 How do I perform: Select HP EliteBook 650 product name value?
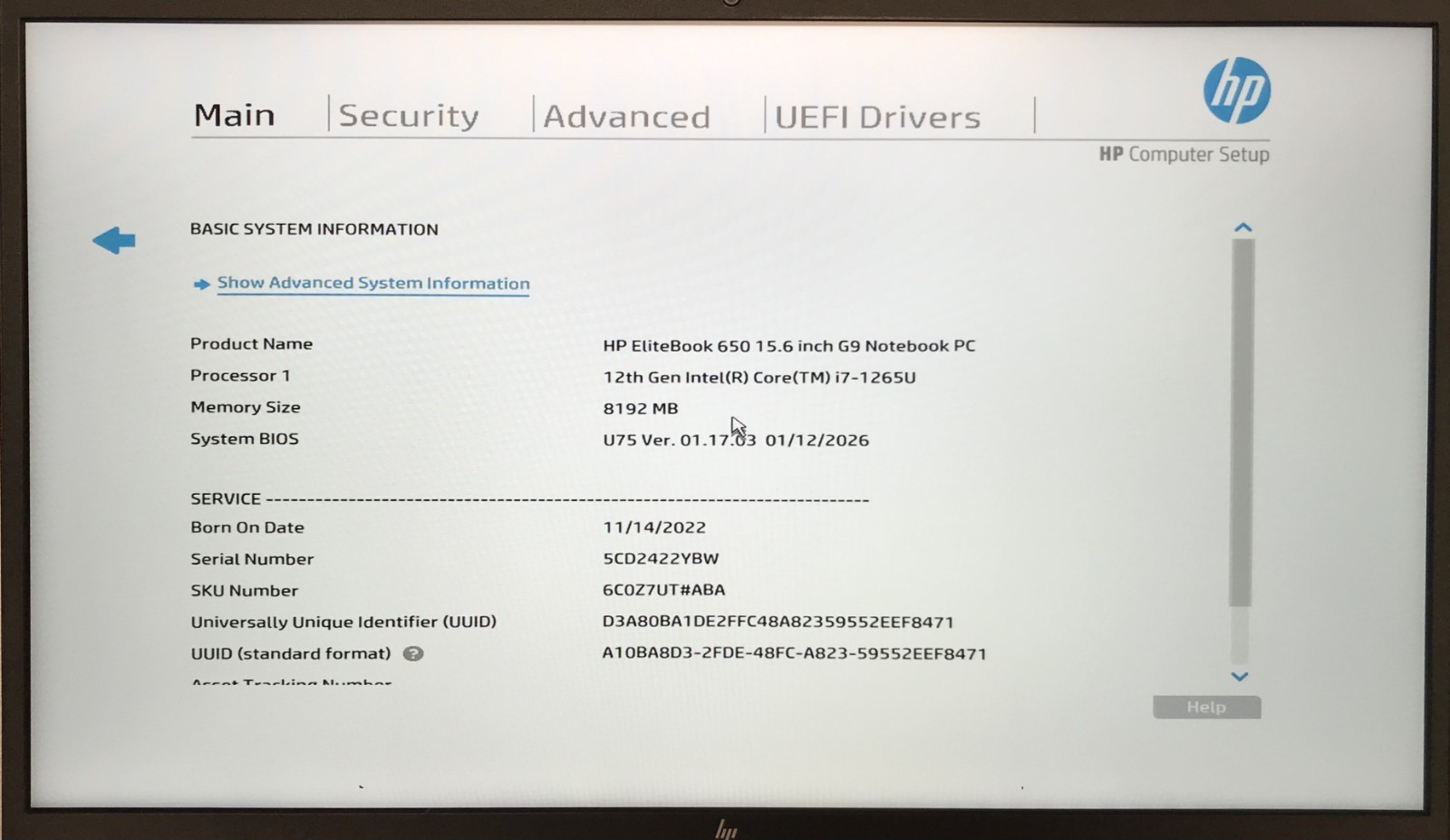(789, 345)
